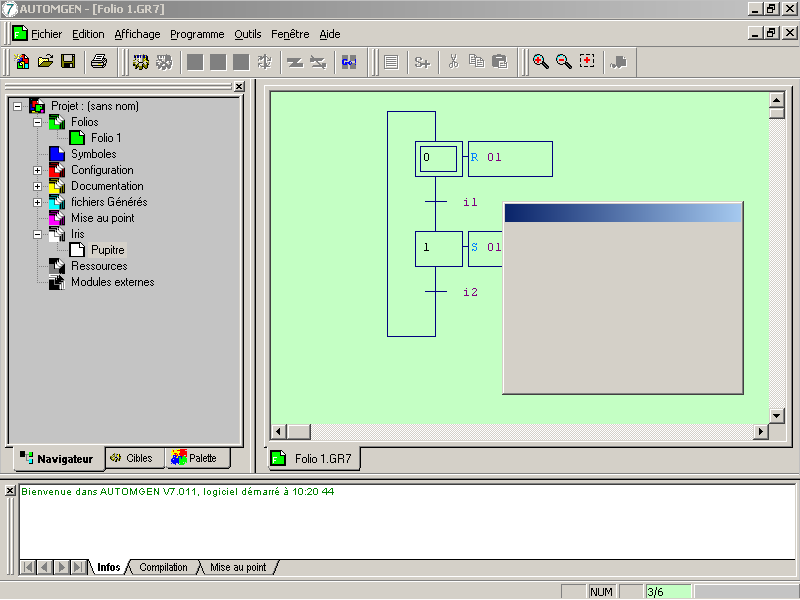Select Grafcet step 0 box
The image size is (800, 600).
point(438,158)
